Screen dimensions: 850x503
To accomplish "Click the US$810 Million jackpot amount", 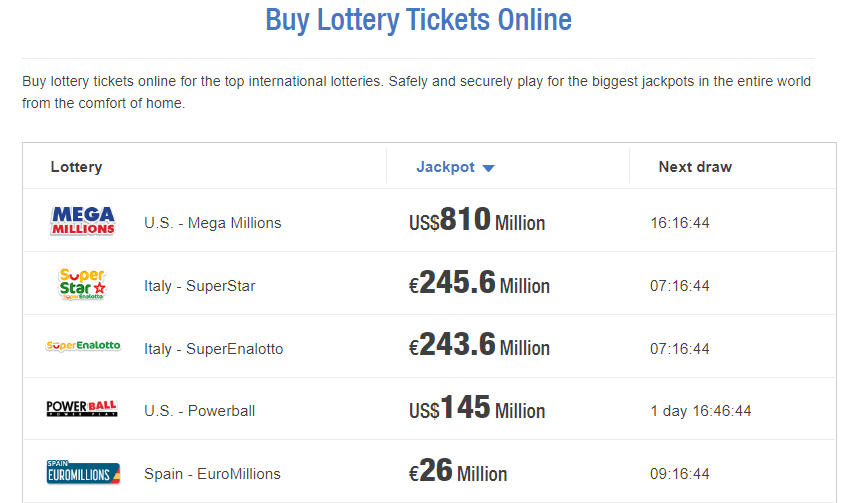I will pos(477,221).
